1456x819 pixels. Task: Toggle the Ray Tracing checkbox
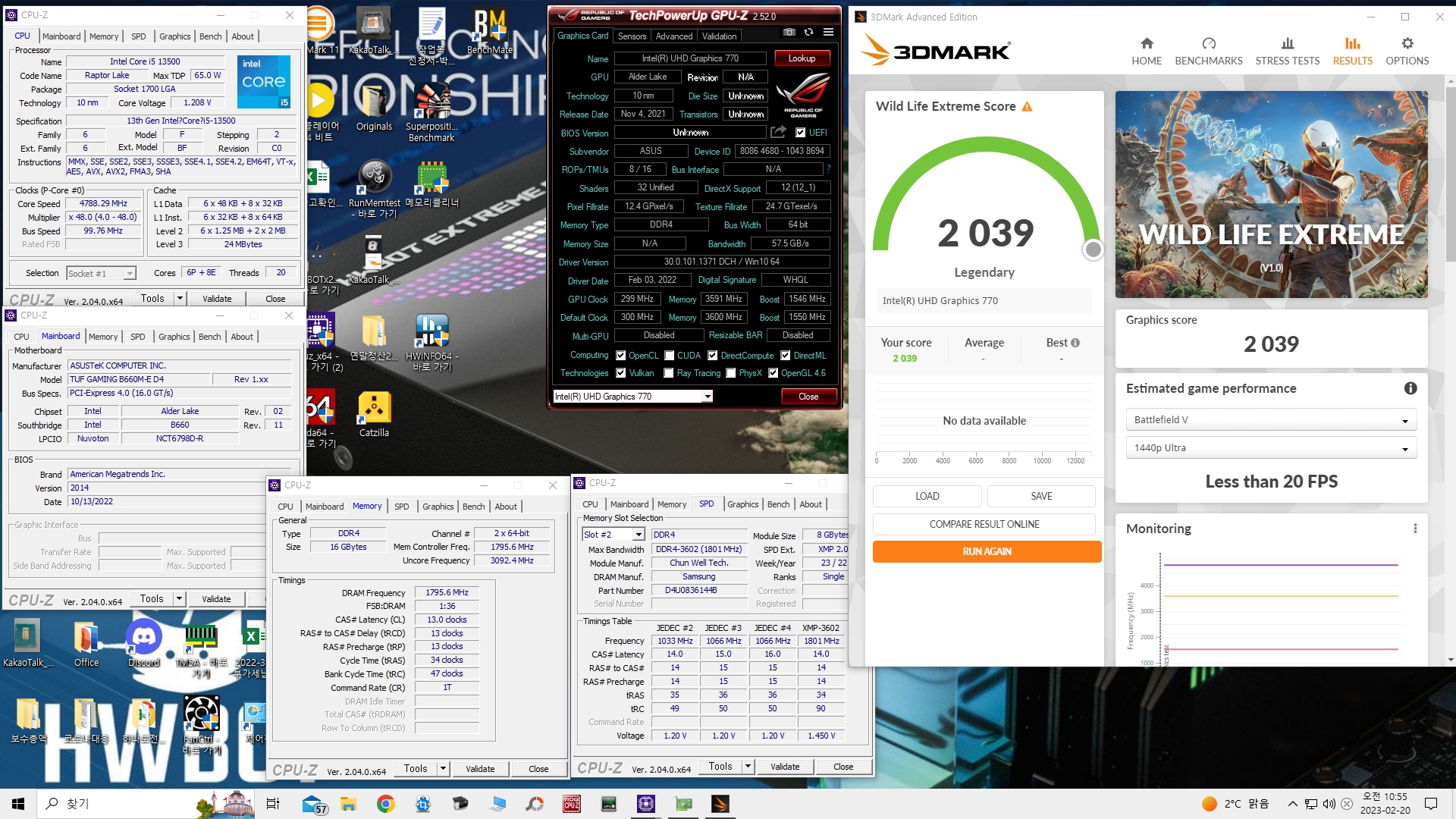point(668,373)
